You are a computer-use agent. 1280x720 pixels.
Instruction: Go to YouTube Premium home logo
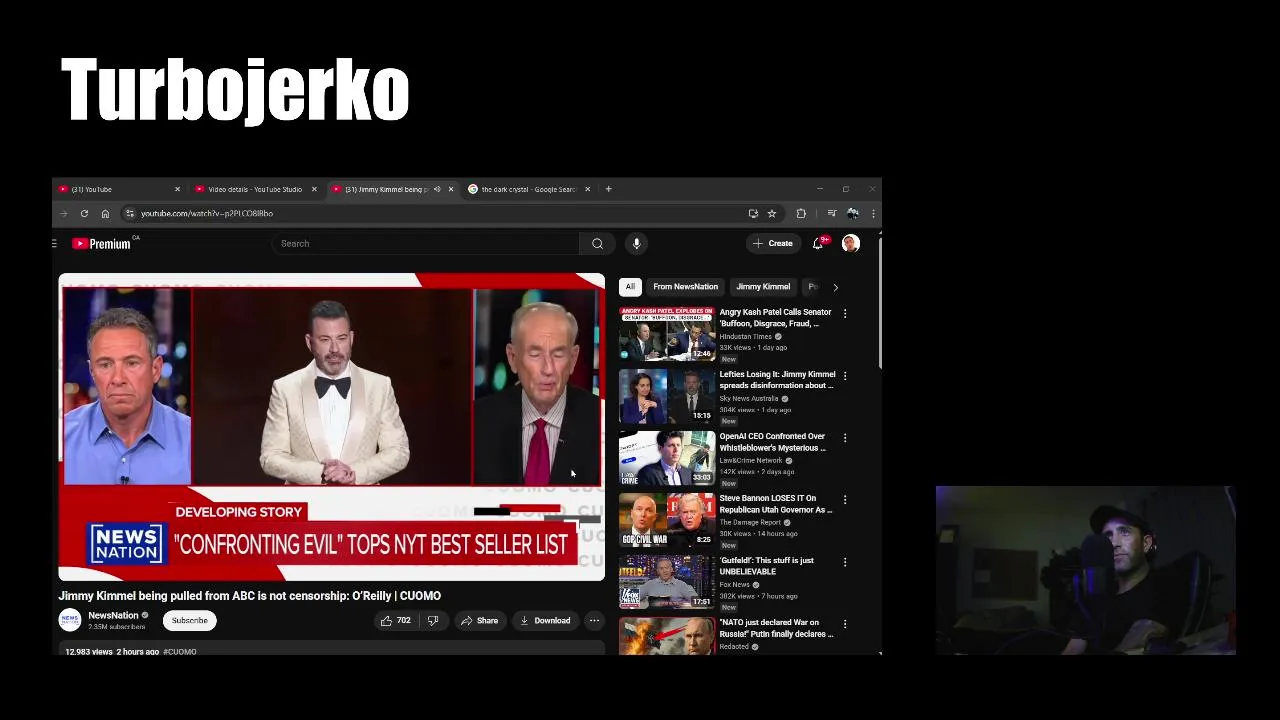click(x=101, y=243)
